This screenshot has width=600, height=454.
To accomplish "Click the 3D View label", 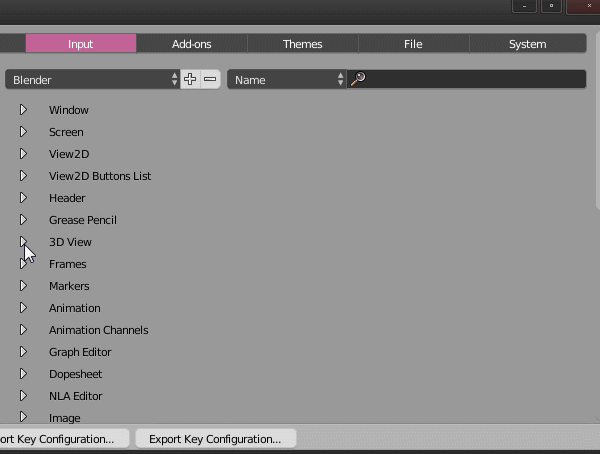I will pyautogui.click(x=70, y=242).
